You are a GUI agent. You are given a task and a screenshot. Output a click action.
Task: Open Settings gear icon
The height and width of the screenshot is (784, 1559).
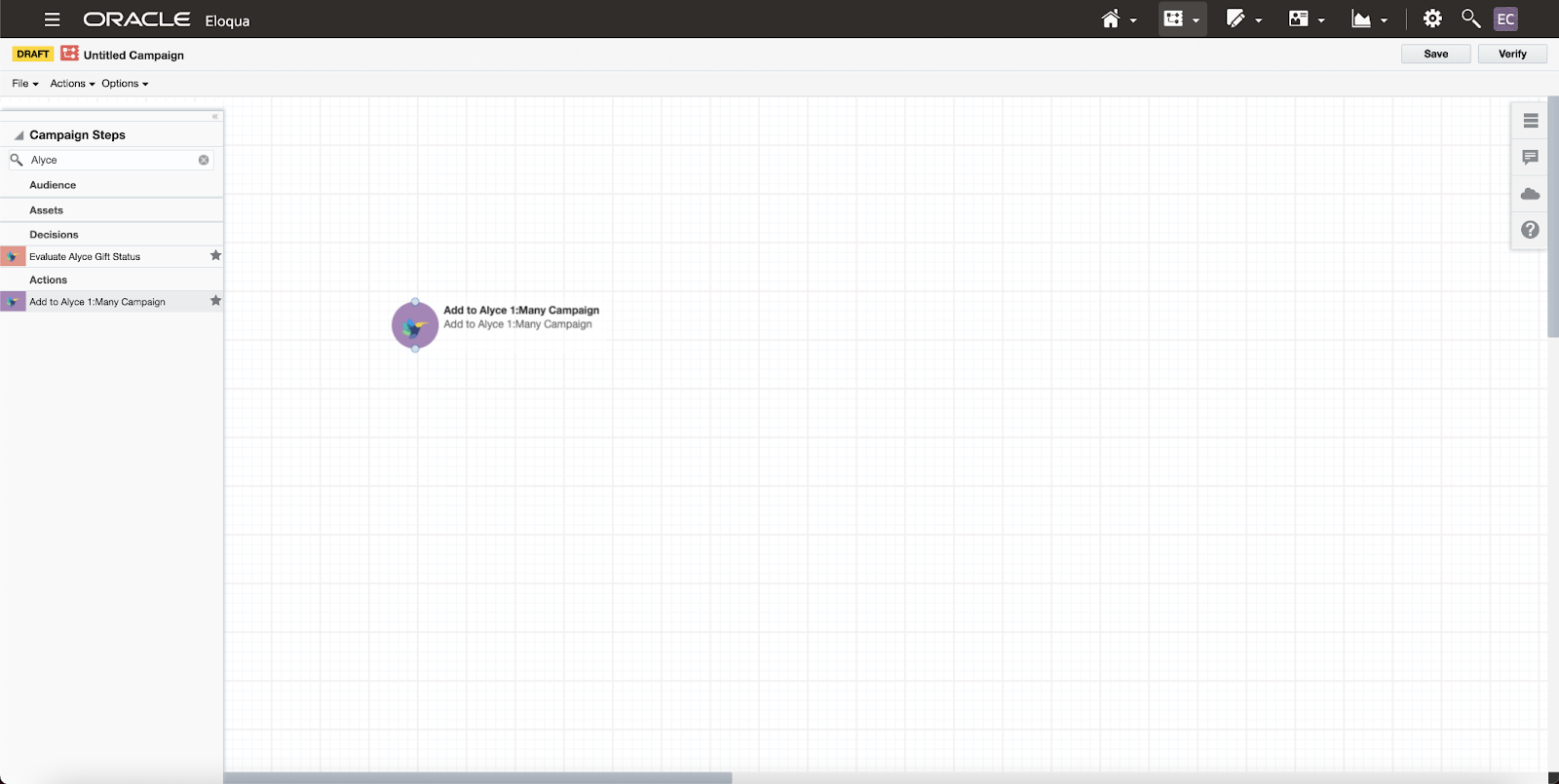pyautogui.click(x=1432, y=19)
